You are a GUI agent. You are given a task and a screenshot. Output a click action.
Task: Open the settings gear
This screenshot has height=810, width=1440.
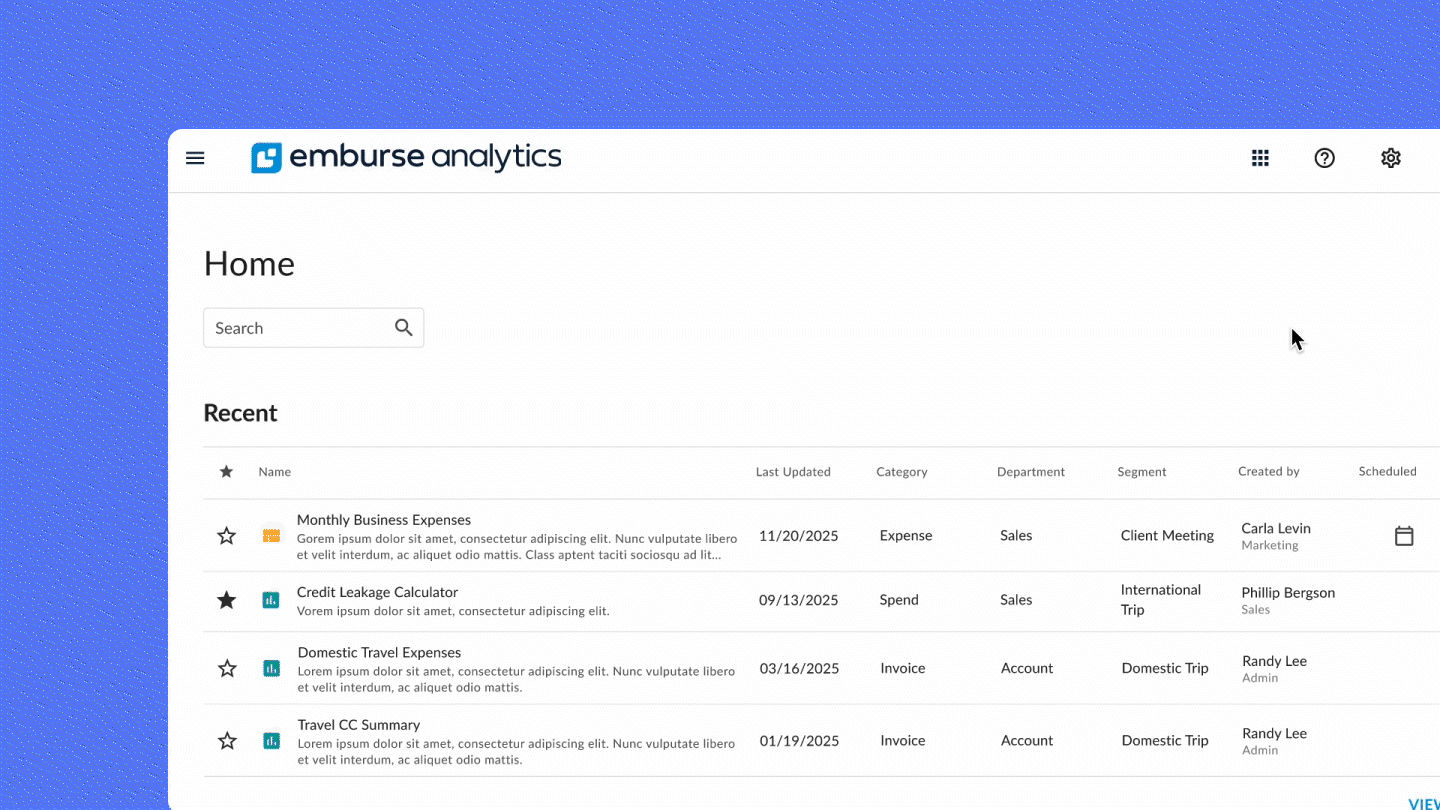click(x=1391, y=158)
